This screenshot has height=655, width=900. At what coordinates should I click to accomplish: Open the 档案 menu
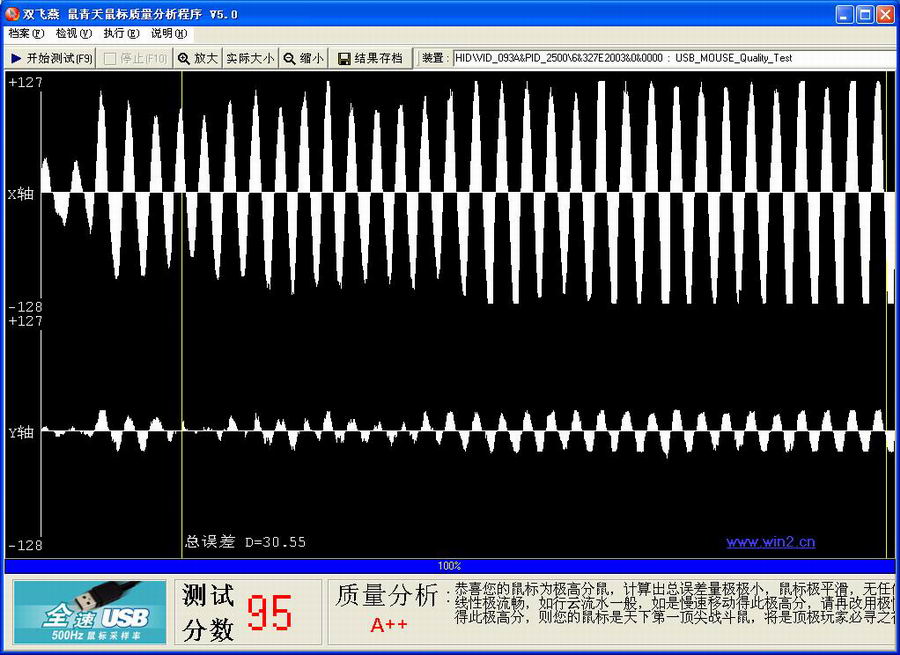(x=25, y=33)
